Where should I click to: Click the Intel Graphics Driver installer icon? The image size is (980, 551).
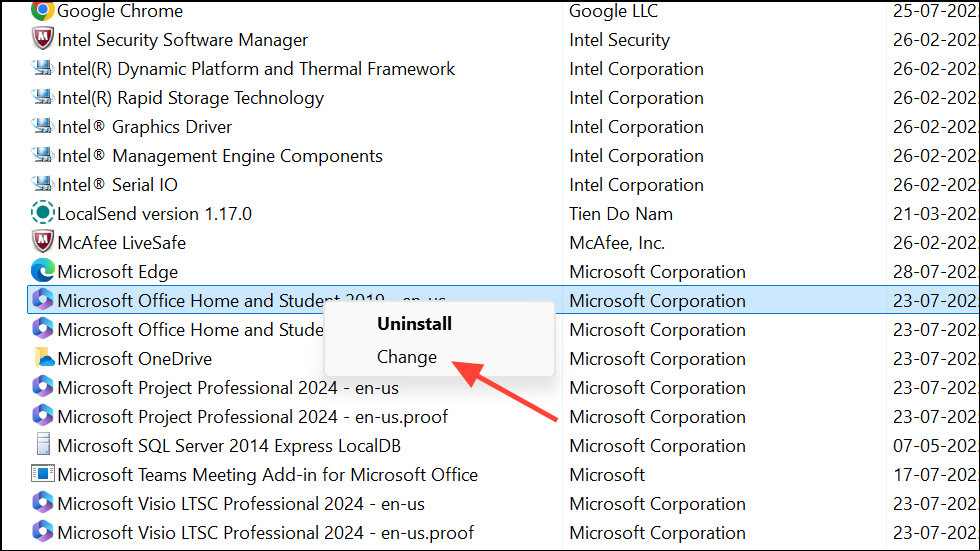42,127
